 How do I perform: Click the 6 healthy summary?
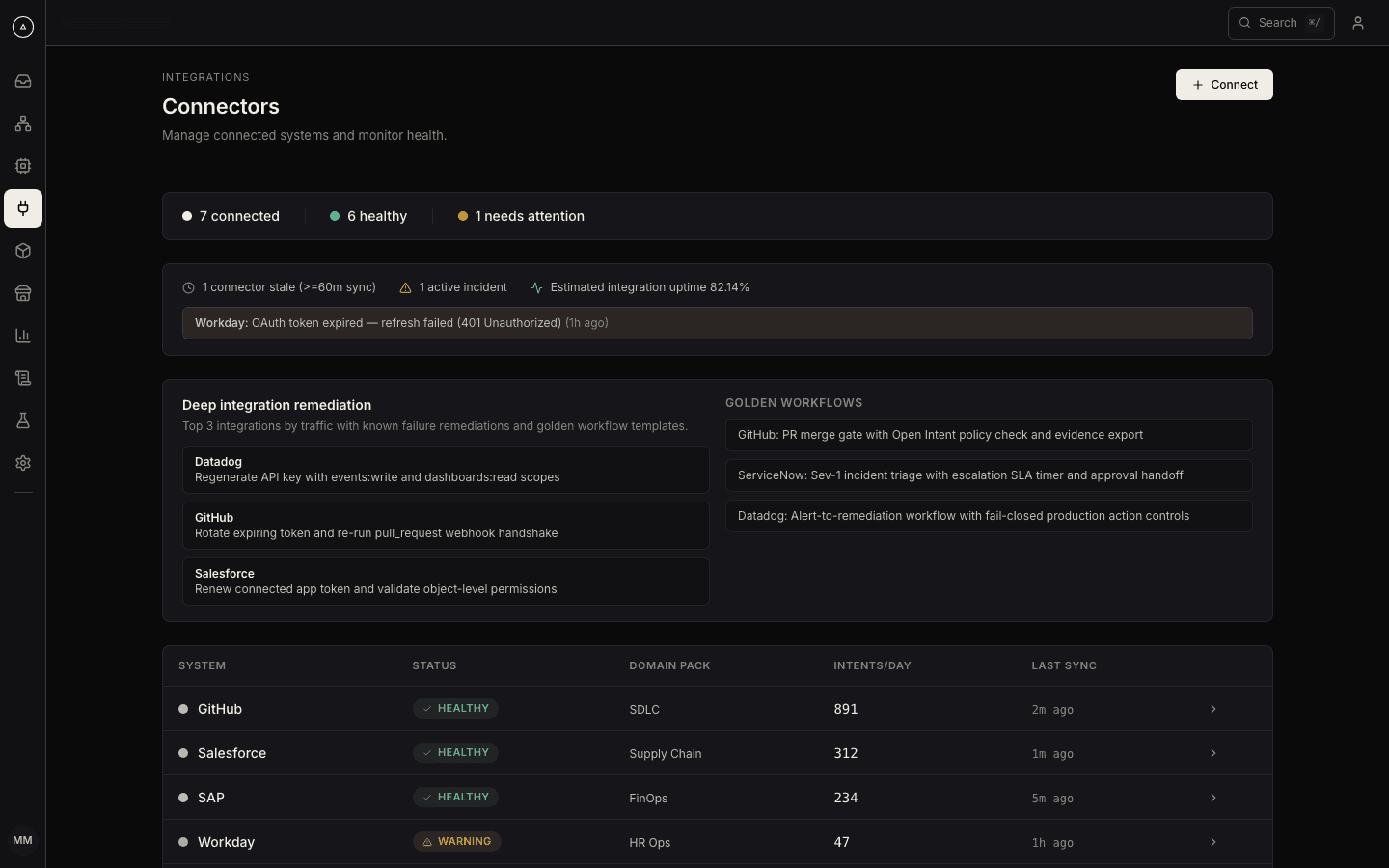click(x=368, y=216)
